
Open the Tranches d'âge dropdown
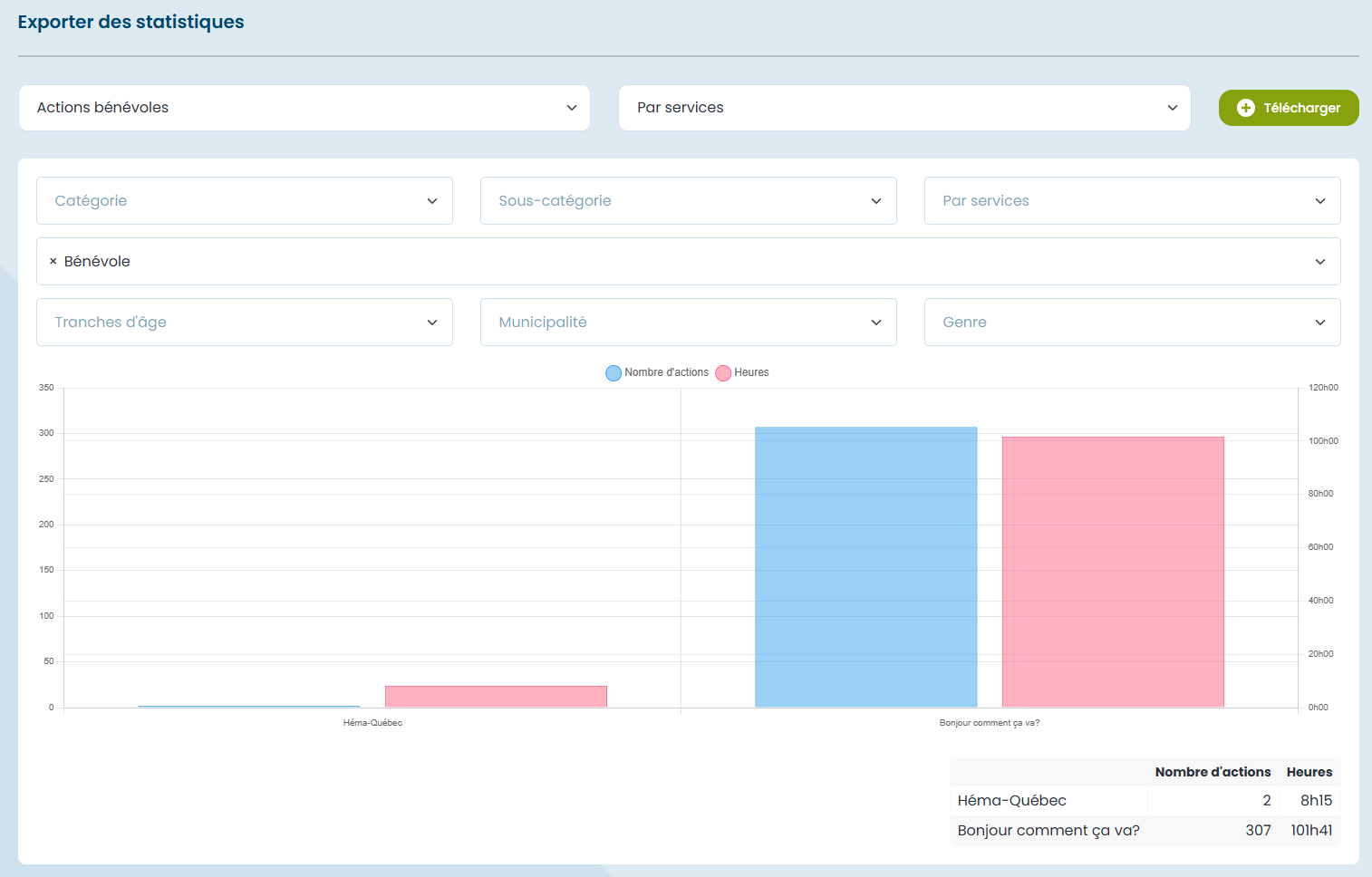[244, 323]
